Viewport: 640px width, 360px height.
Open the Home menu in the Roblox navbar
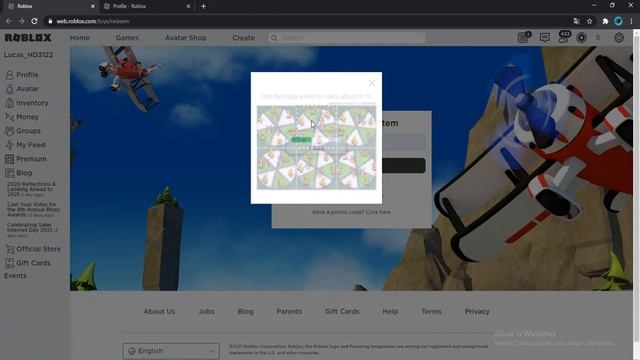80,38
